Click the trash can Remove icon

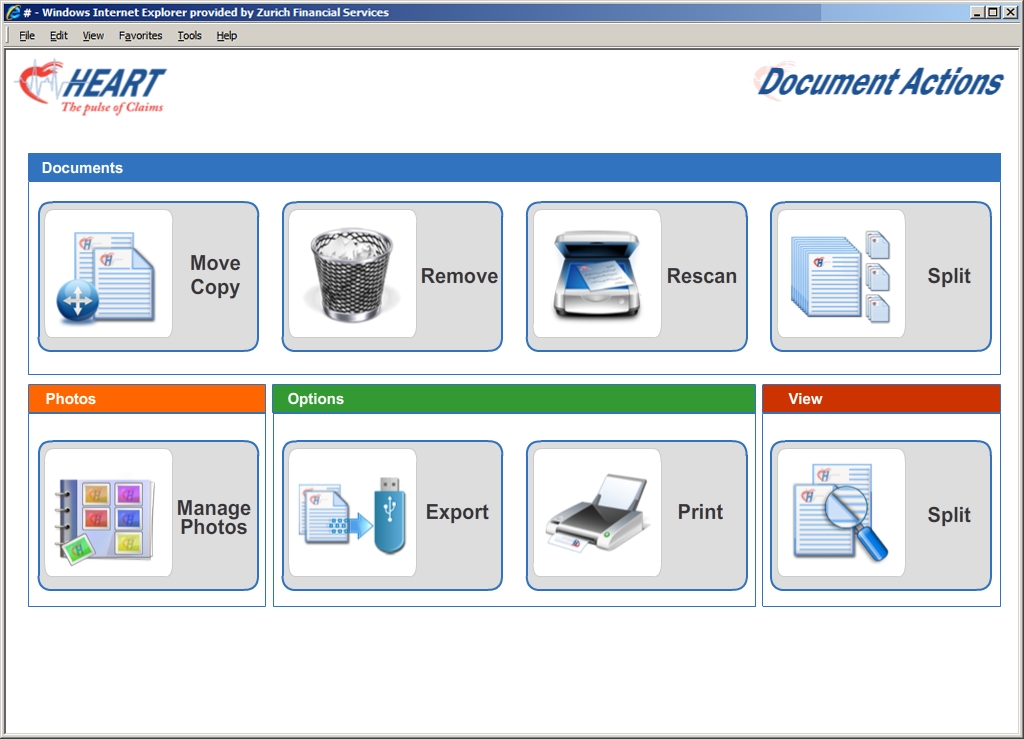pos(353,274)
